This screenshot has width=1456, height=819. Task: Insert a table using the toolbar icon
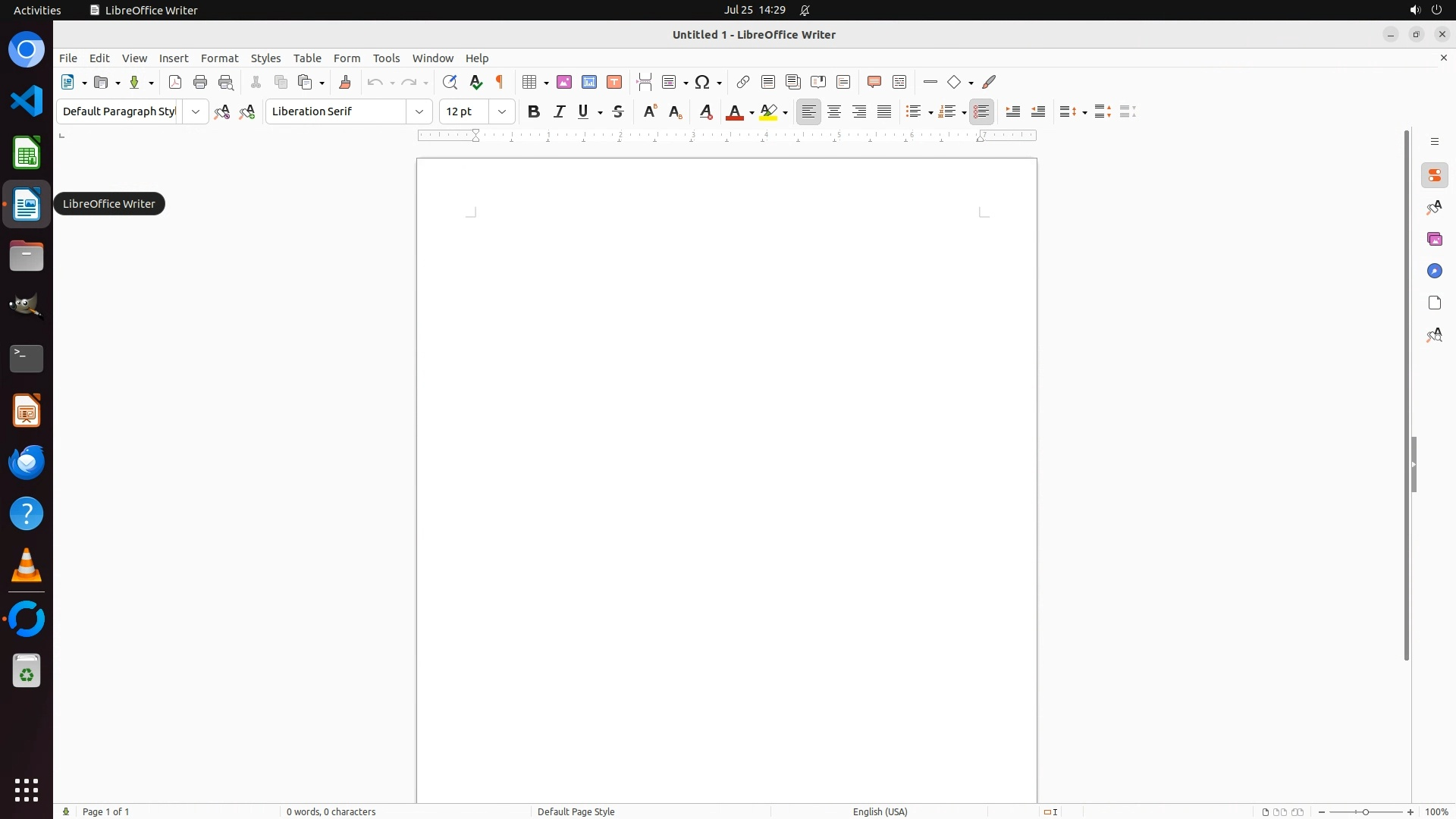530,82
